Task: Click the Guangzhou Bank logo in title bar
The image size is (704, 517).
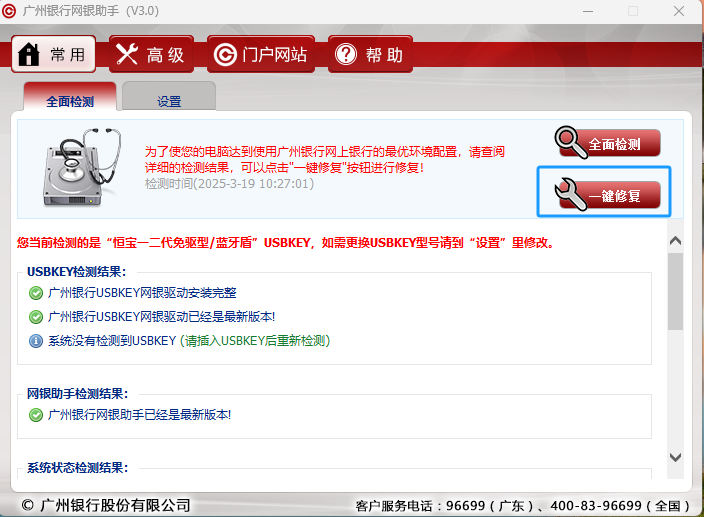Action: click(x=10, y=11)
